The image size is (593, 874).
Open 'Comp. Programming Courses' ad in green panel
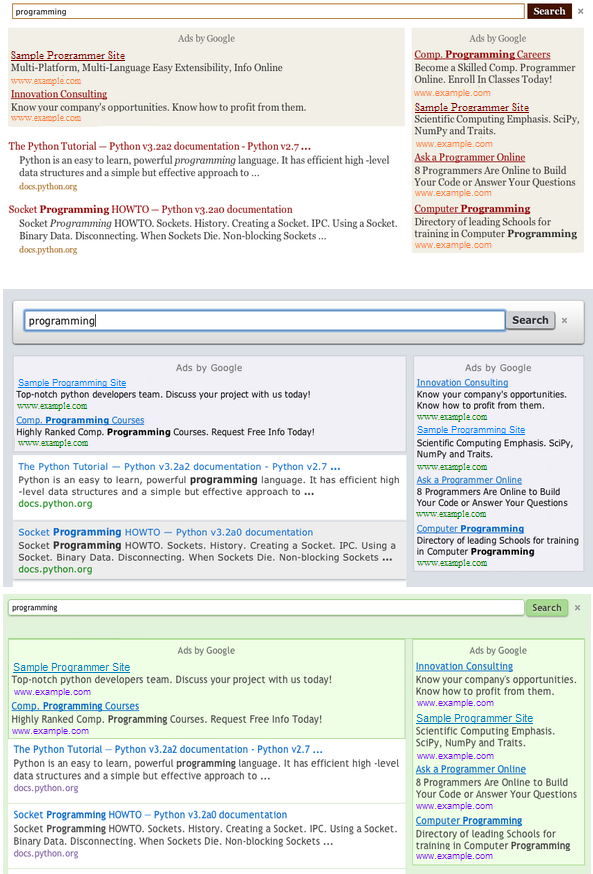pyautogui.click(x=75, y=706)
